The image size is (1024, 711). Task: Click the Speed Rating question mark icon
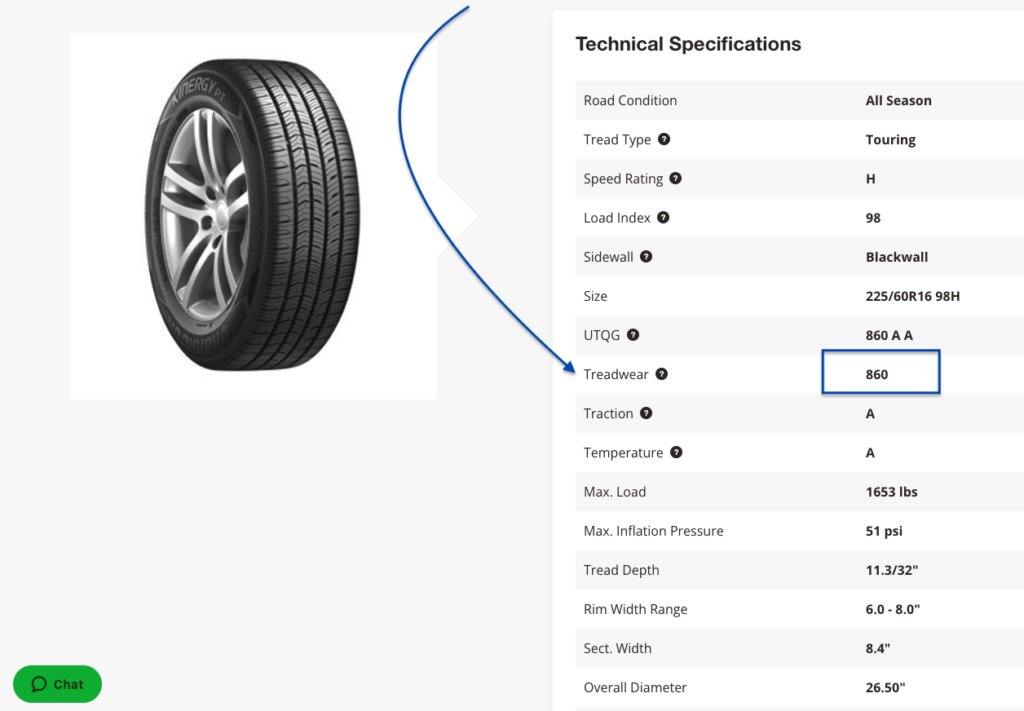click(675, 178)
